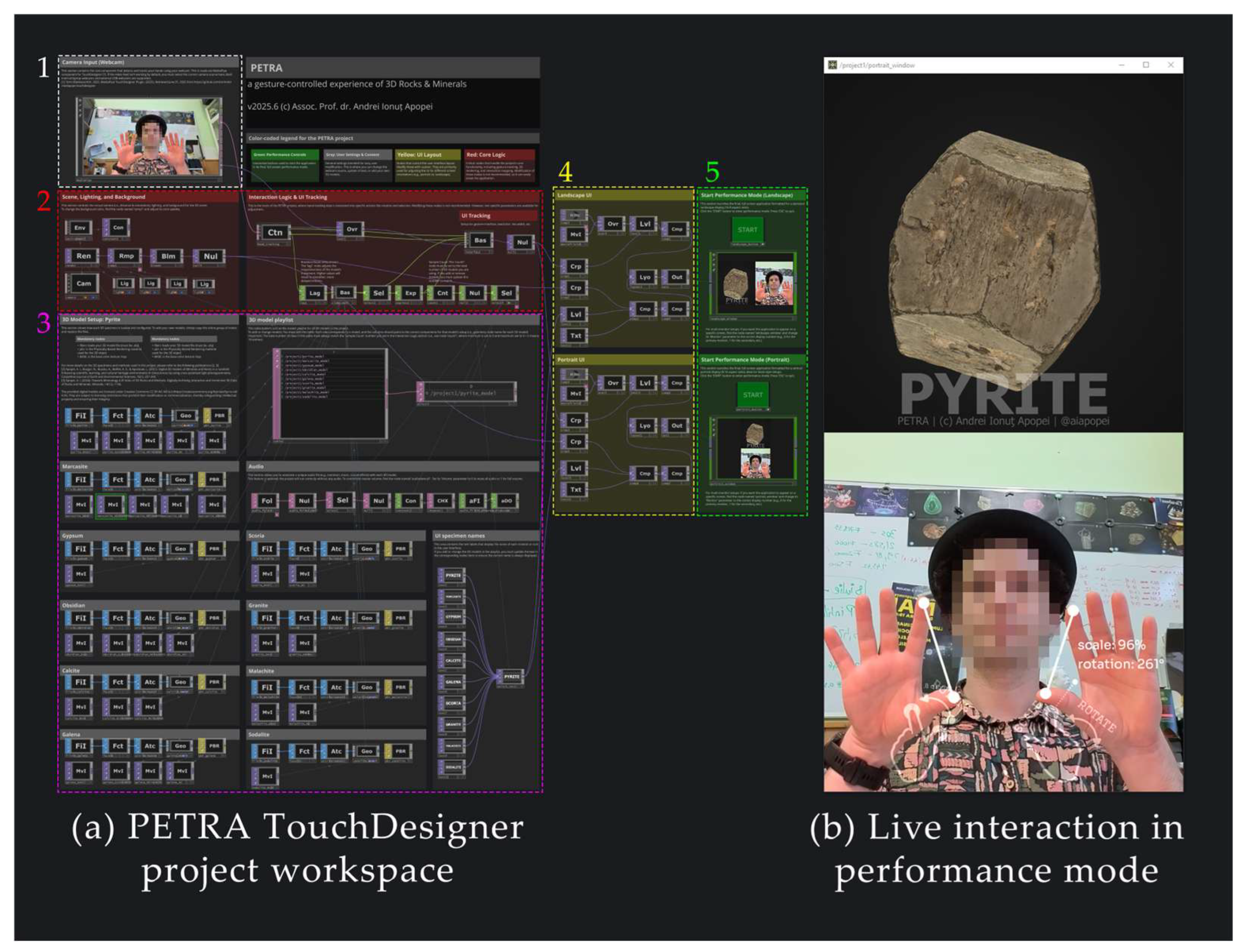Click the green Lag node
Screen dimensions: 1244x952
(x=314, y=293)
